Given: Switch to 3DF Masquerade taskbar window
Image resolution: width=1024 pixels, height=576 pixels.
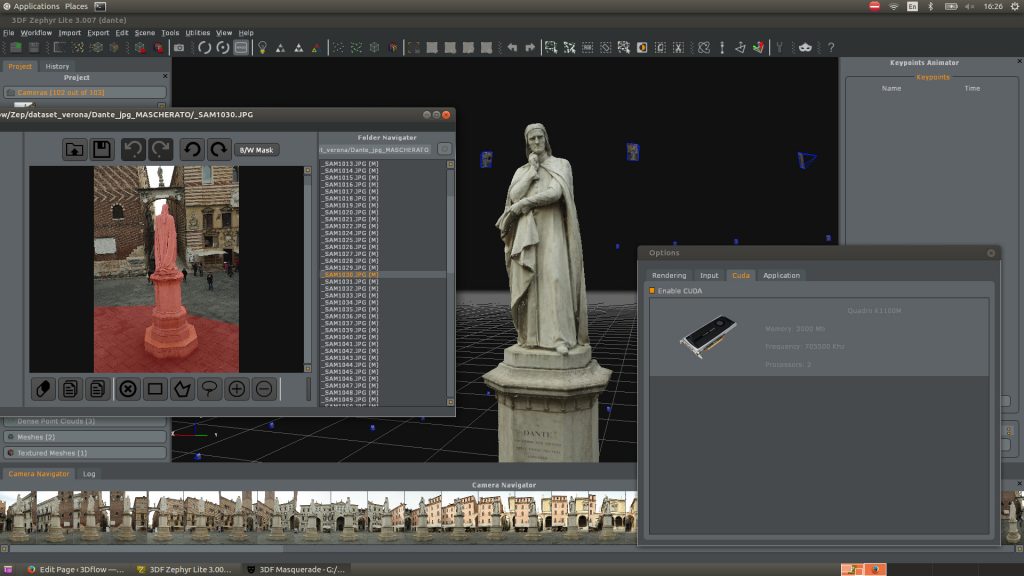Looking at the screenshot, I should pyautogui.click(x=295, y=569).
